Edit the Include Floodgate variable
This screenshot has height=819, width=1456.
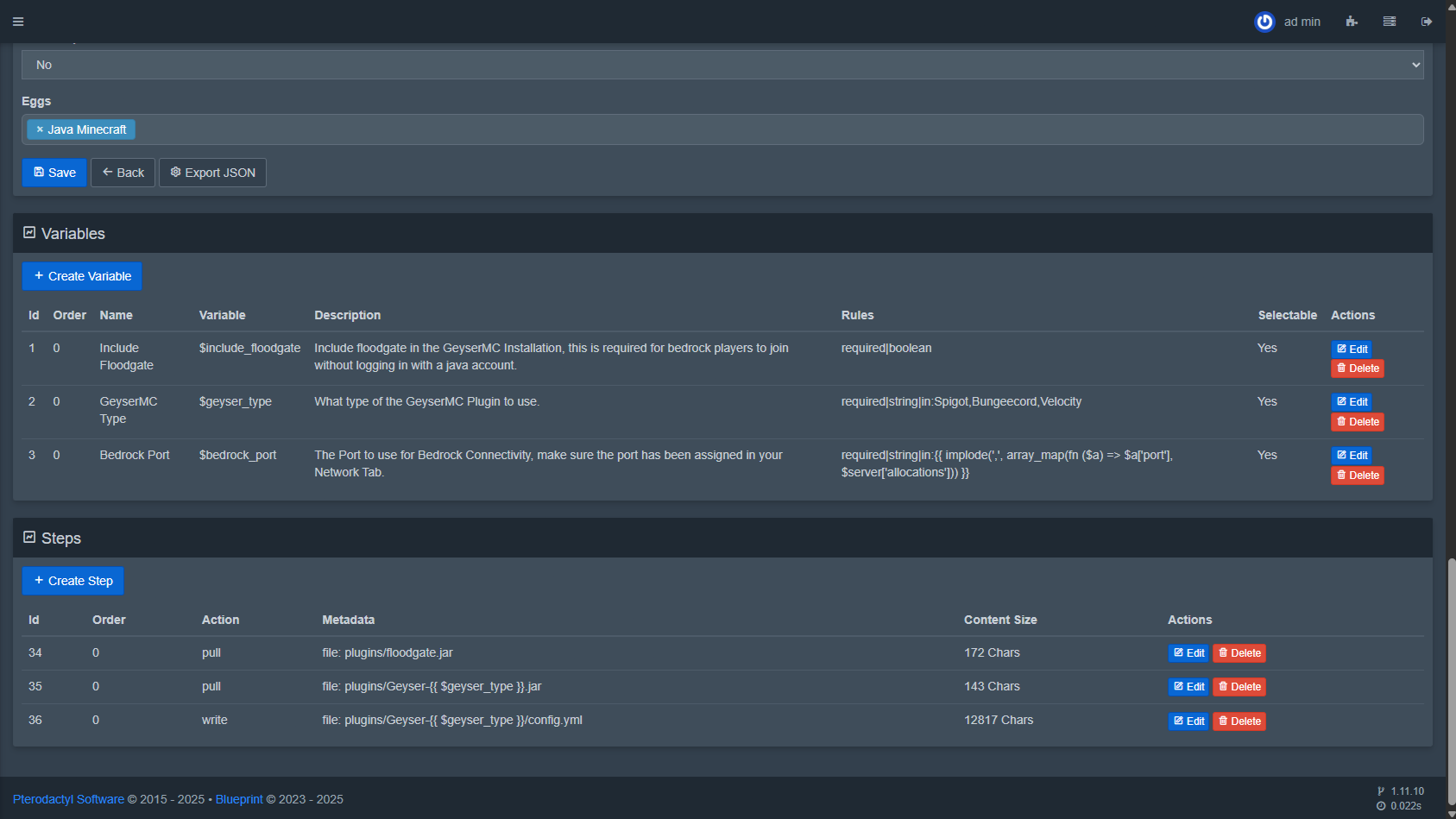[x=1352, y=349]
